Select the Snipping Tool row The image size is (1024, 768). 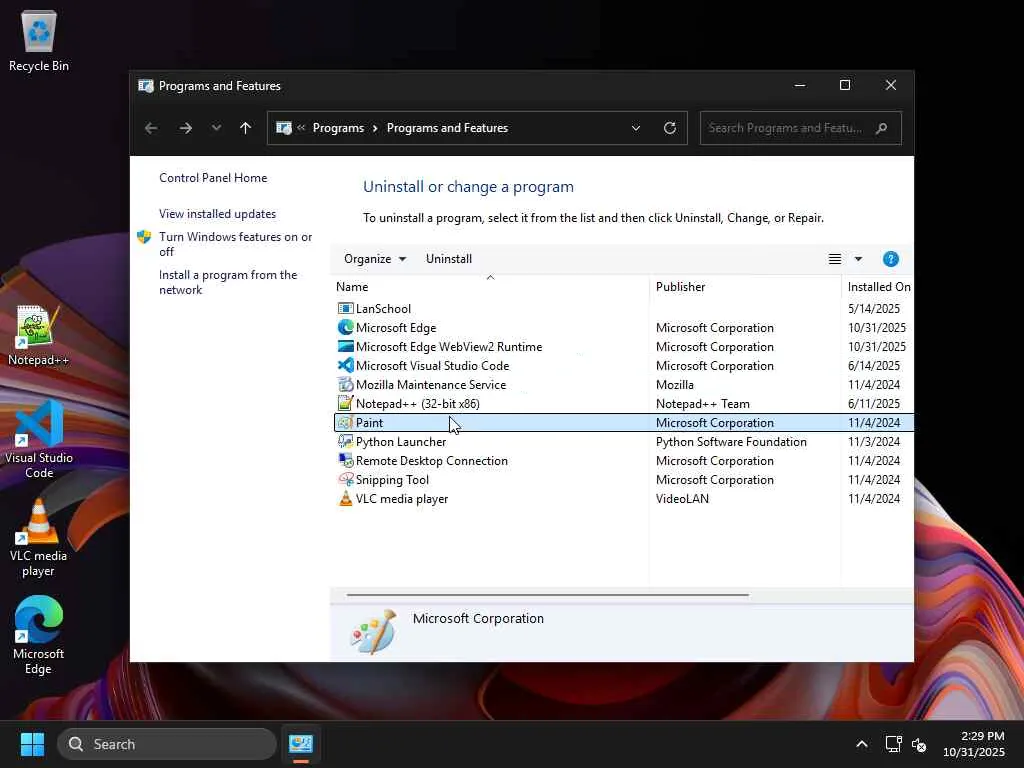coord(624,479)
